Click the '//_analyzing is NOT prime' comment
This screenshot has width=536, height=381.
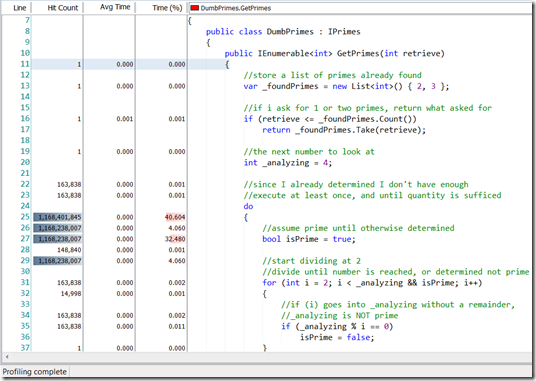point(339,316)
